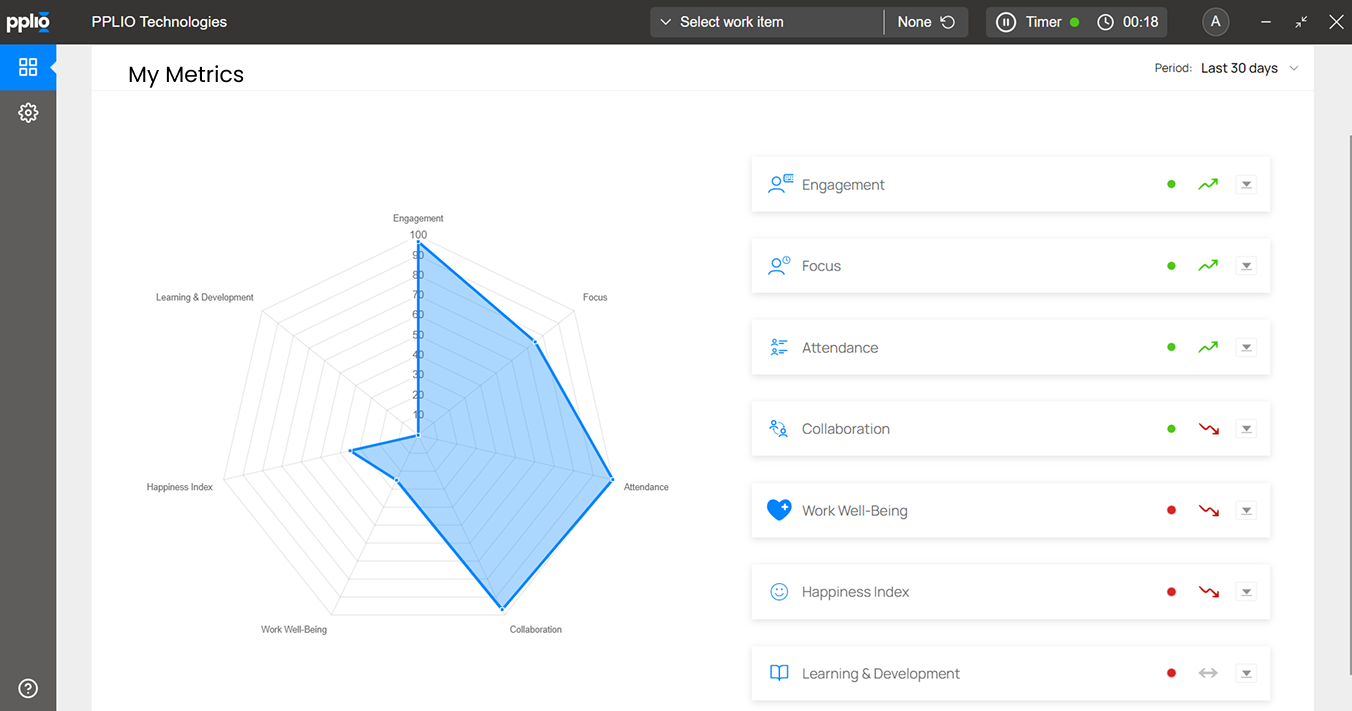Expand the Engagement metric card
Screen dimensions: 1352x711
(1246, 184)
